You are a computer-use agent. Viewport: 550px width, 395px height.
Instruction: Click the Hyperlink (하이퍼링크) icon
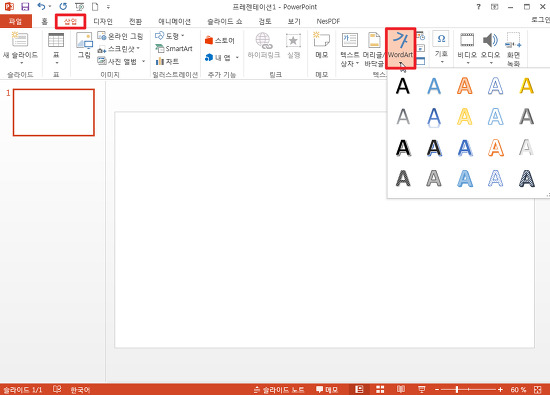point(264,46)
